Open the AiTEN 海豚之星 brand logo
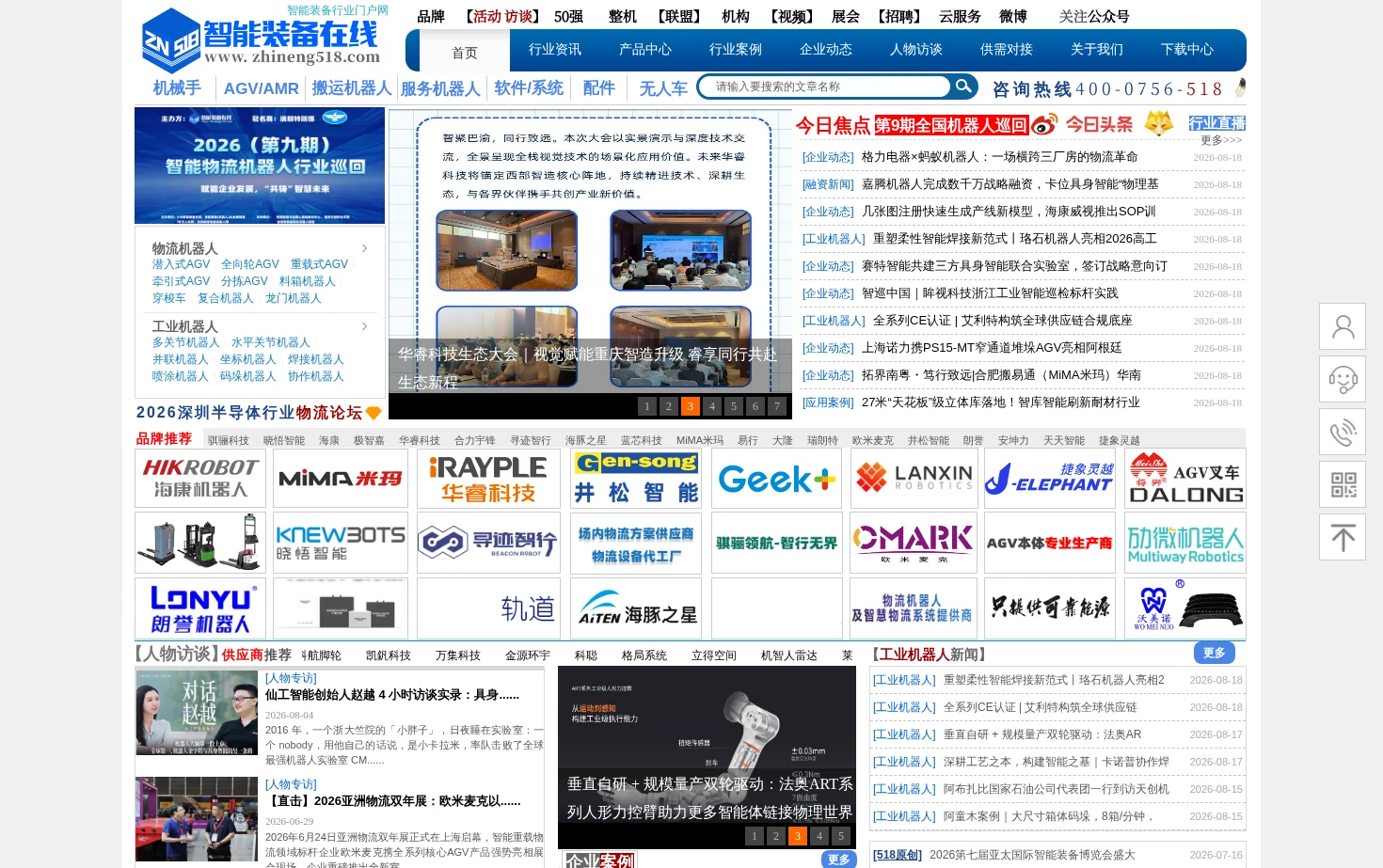The image size is (1383, 868). pyautogui.click(x=636, y=608)
